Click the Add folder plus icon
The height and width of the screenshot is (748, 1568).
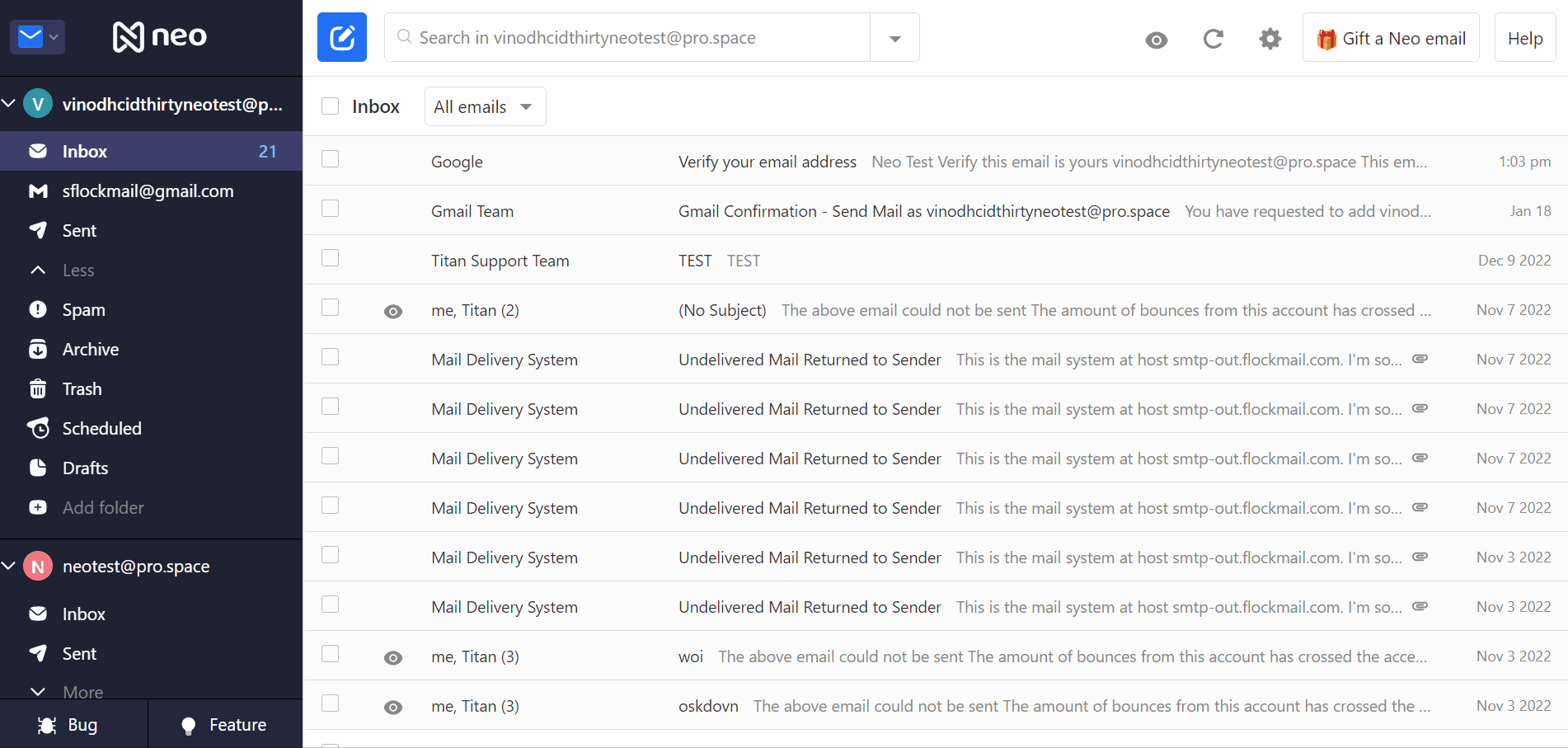(x=38, y=507)
